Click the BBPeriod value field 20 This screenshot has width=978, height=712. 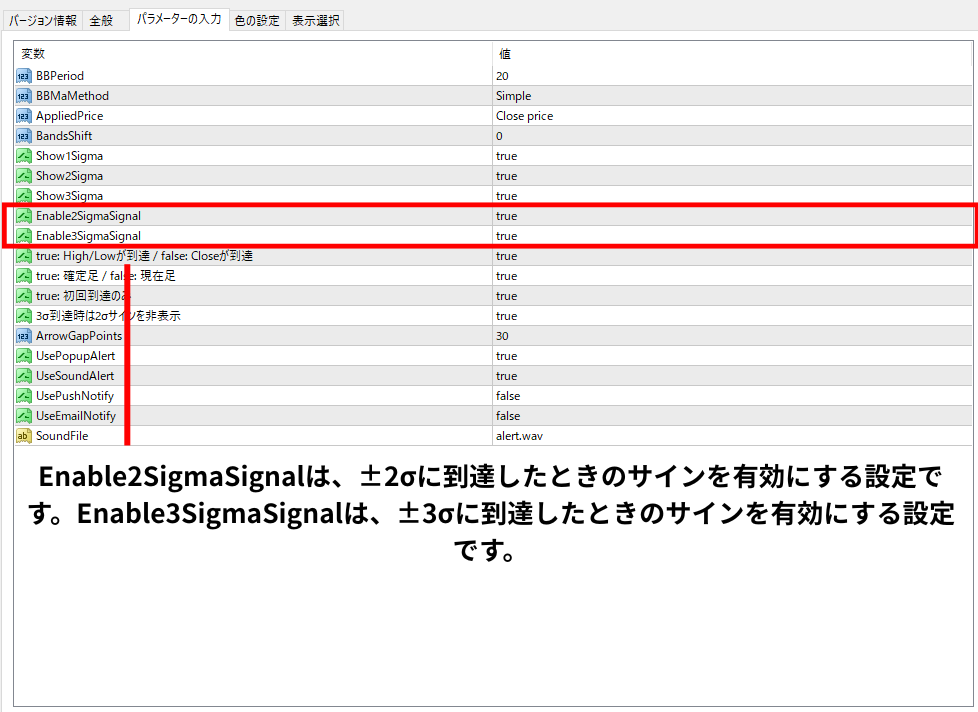coord(502,76)
